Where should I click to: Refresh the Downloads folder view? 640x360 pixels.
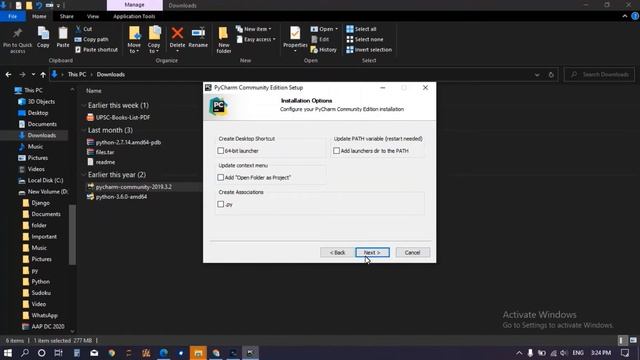point(551,75)
